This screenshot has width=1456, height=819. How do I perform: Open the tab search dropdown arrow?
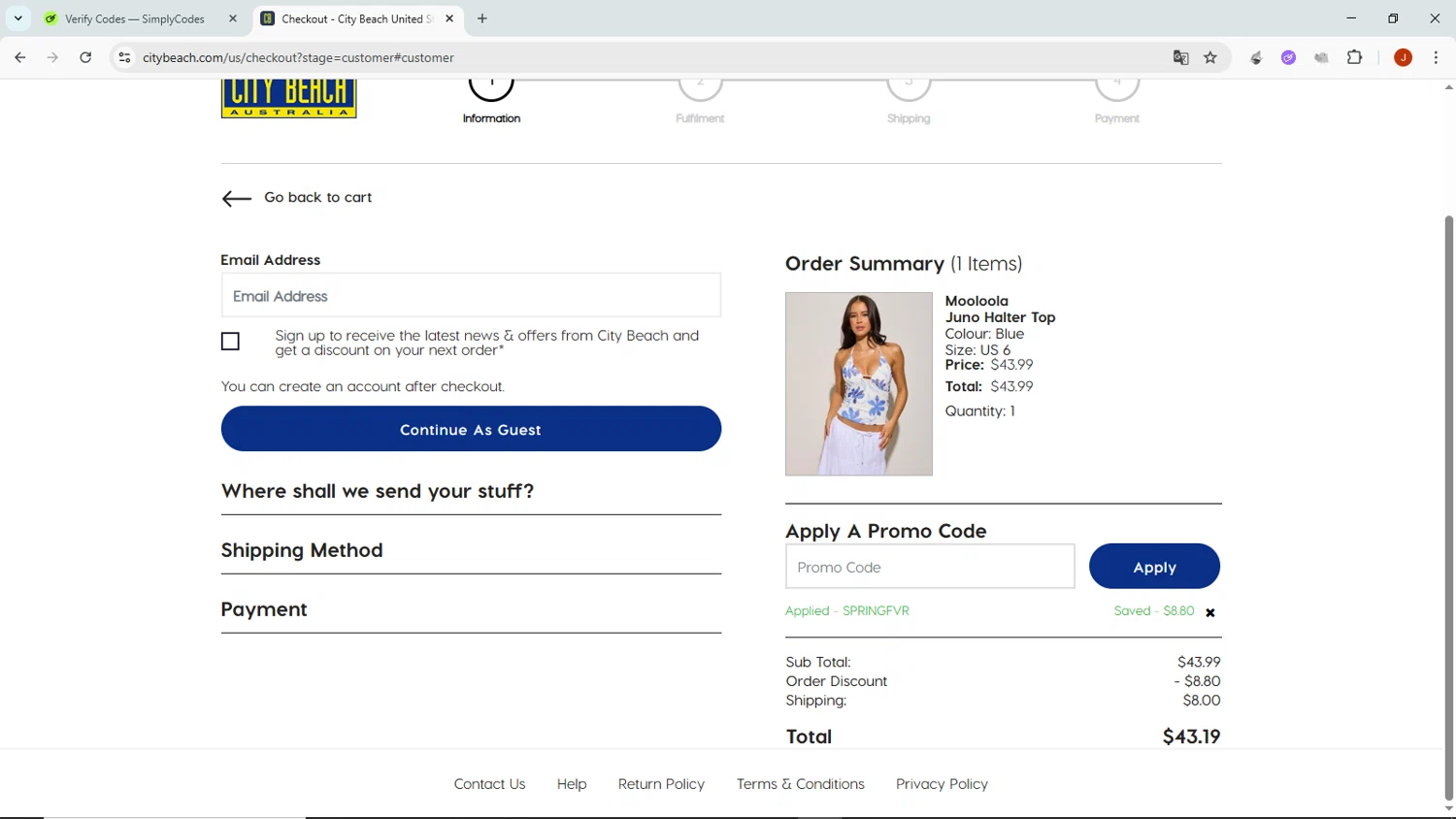pyautogui.click(x=18, y=18)
